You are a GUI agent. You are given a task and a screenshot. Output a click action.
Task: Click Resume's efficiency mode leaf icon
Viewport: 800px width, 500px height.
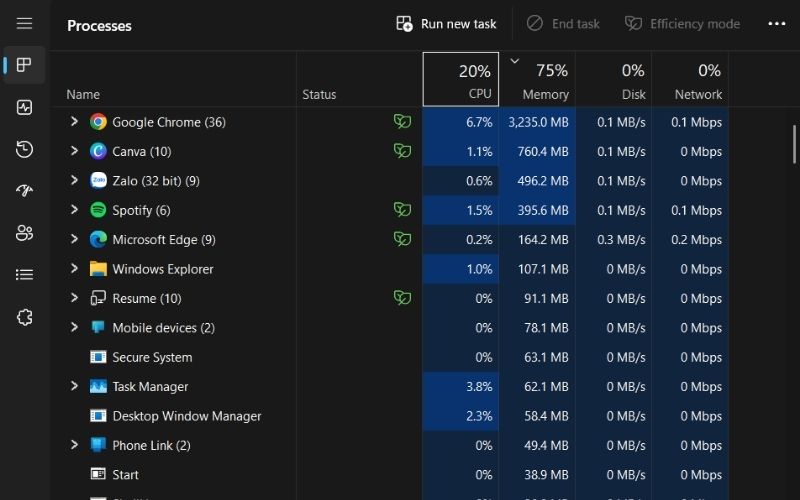click(402, 298)
